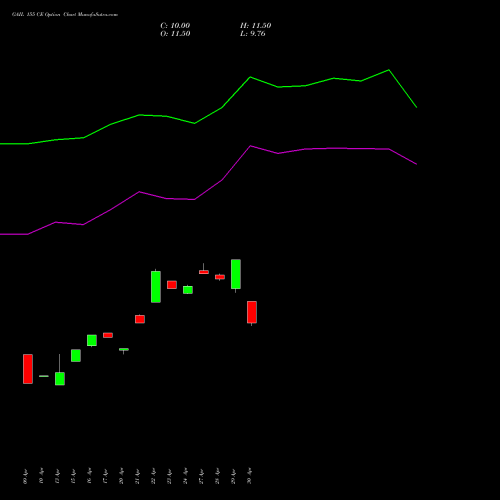Click the '13 Apr' date axis label

click(x=58, y=477)
